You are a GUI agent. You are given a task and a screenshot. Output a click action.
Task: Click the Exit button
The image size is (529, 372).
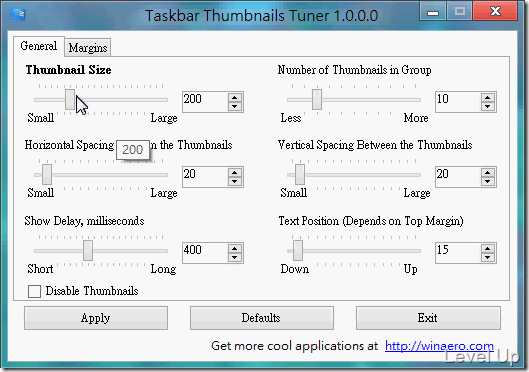(x=428, y=318)
